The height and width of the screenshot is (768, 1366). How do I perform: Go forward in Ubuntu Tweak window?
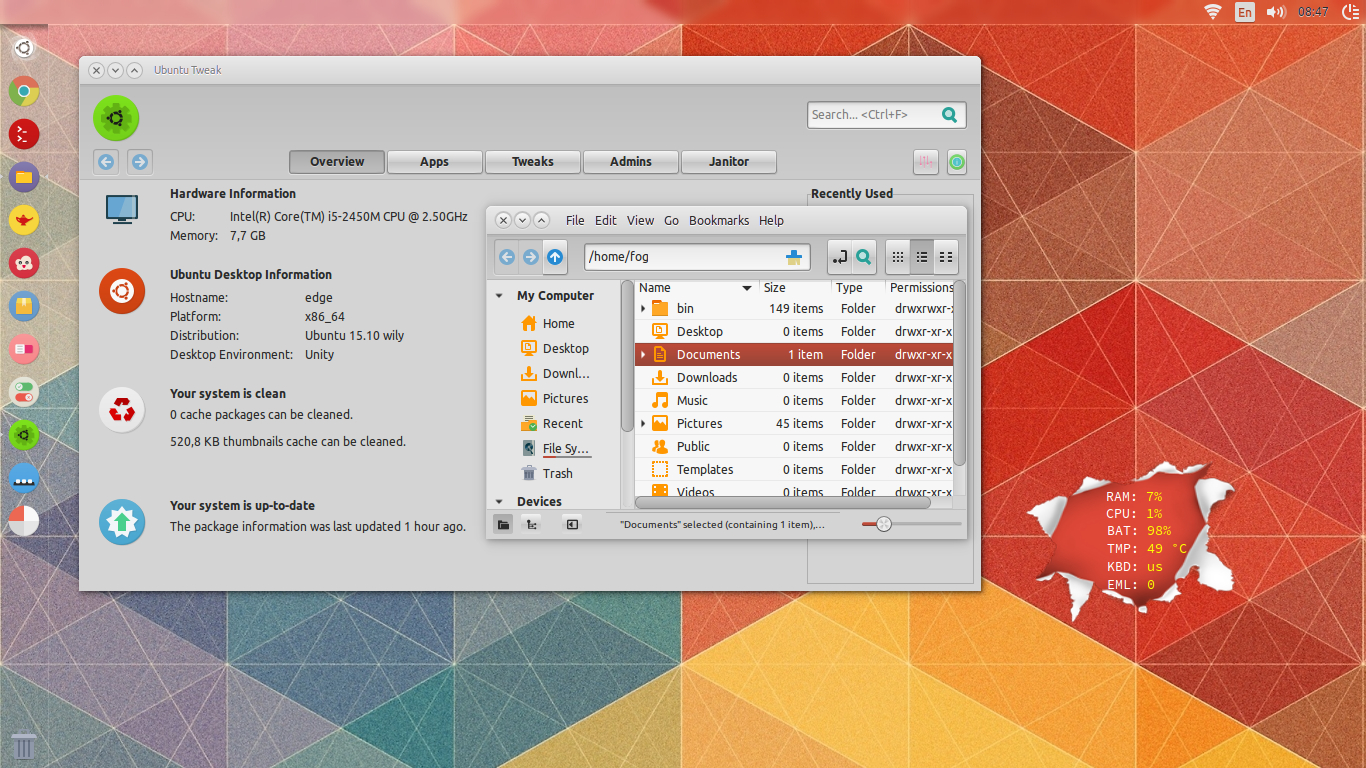pyautogui.click(x=140, y=161)
